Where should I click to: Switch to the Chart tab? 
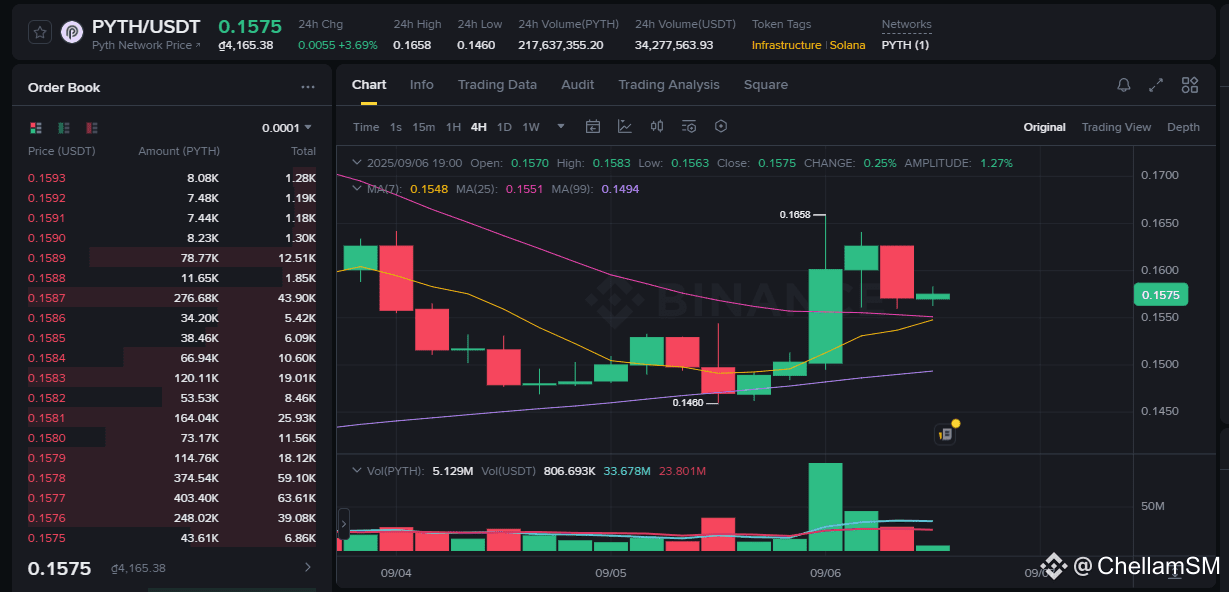369,85
